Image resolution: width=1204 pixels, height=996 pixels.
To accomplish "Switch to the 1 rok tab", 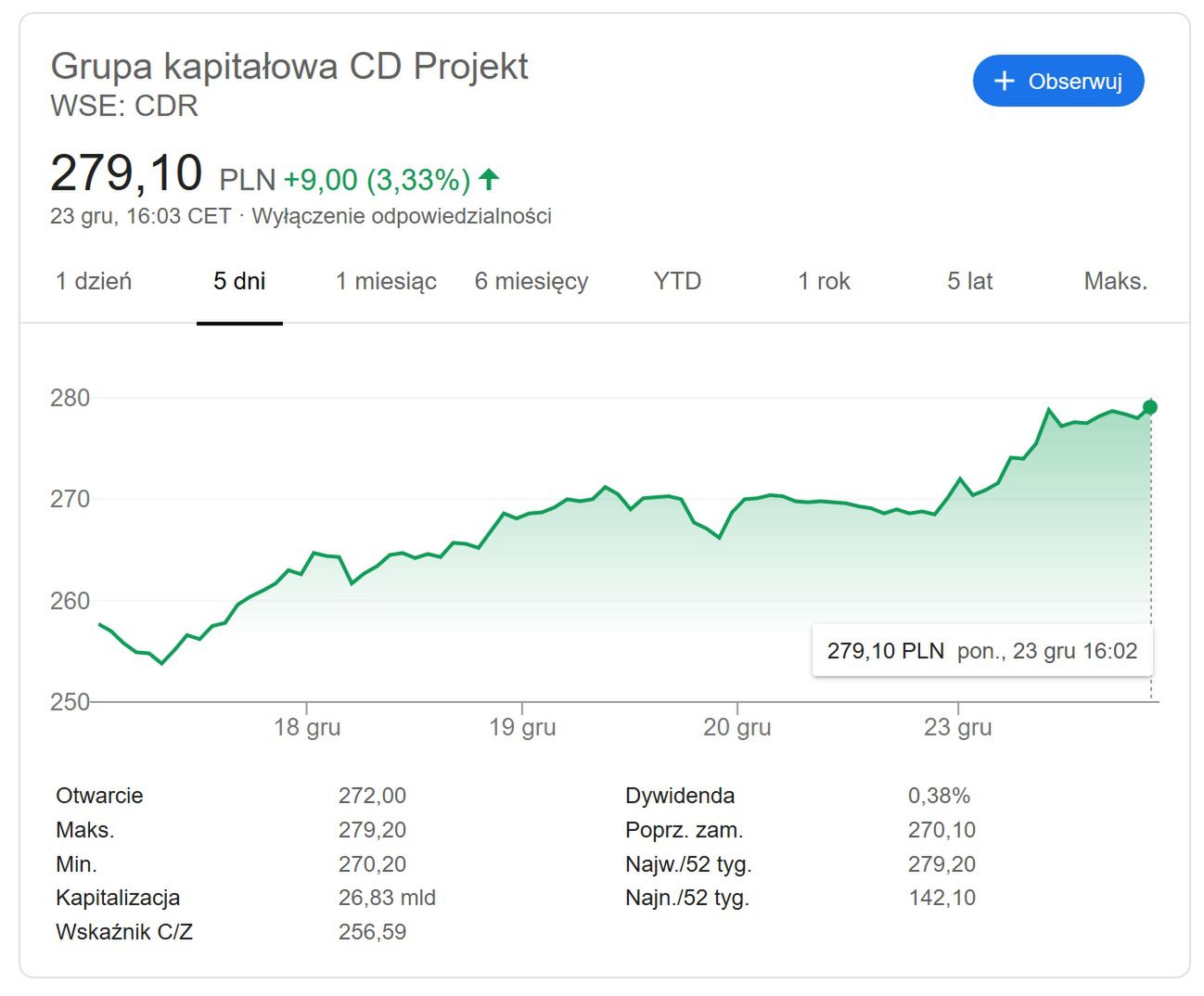I will (x=824, y=281).
